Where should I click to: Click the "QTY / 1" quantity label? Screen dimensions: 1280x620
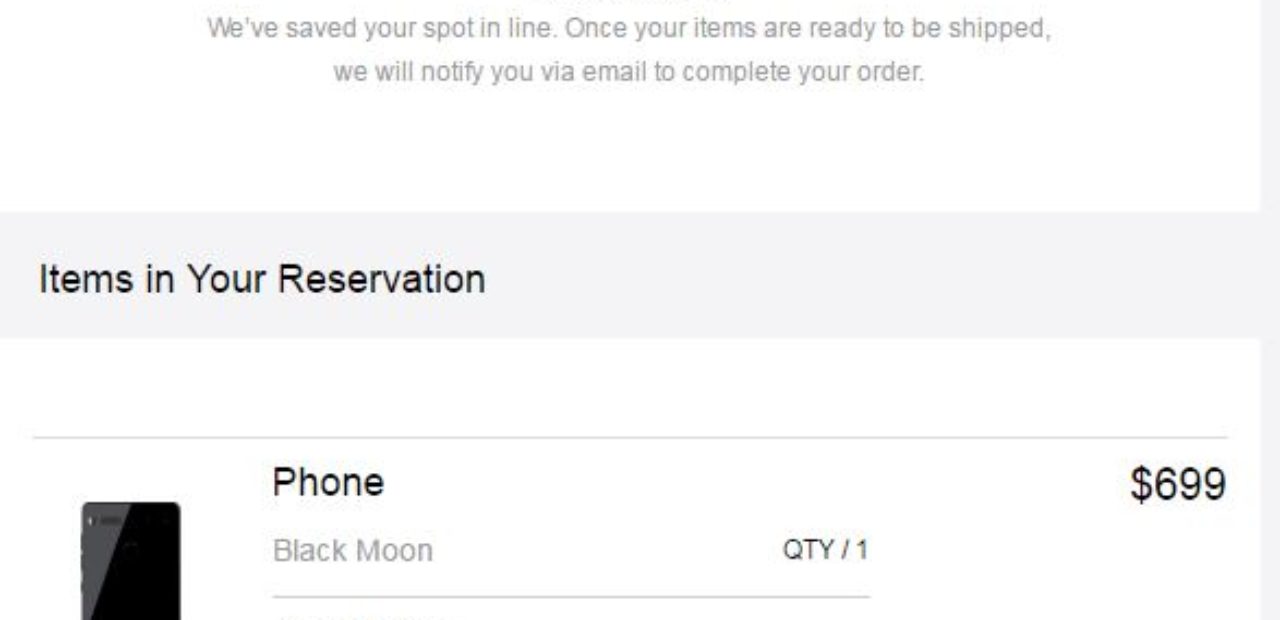[825, 550]
